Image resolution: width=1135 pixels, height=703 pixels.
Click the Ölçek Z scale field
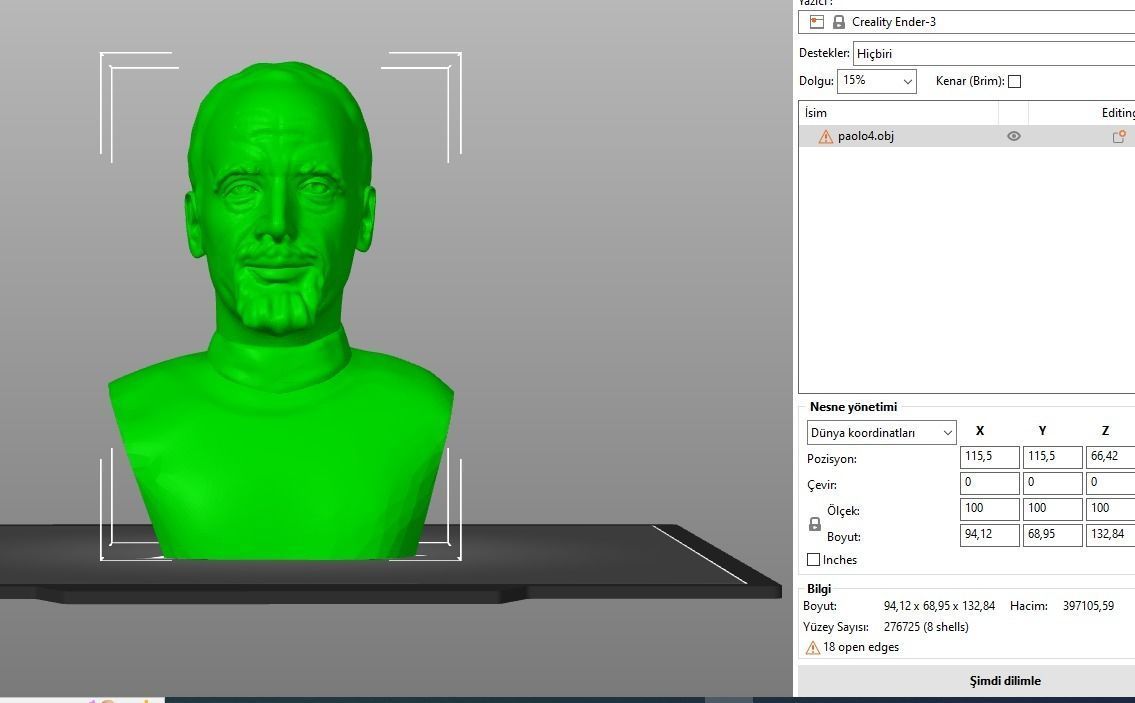(1111, 509)
